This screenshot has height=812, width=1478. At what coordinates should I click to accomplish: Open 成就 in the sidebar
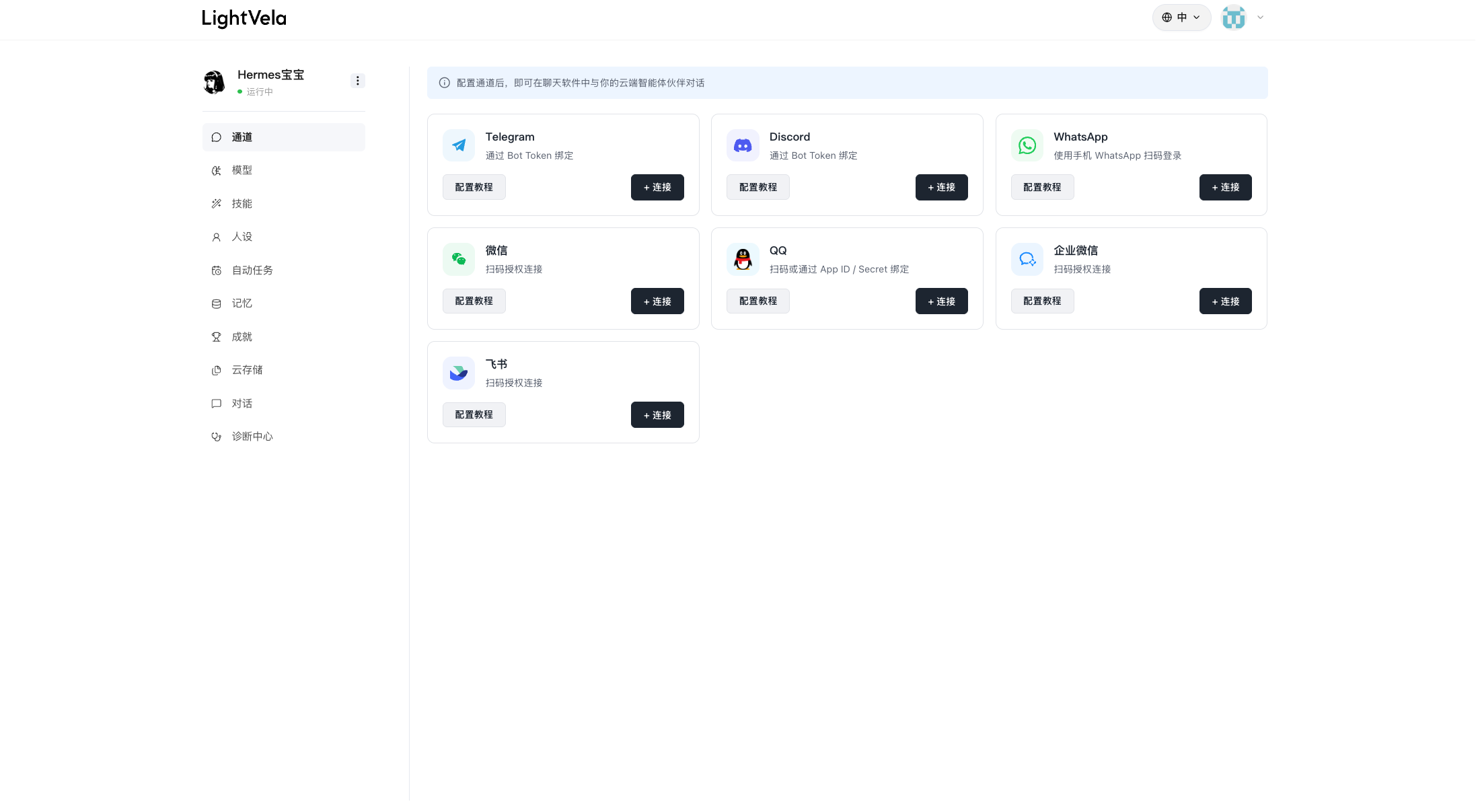tap(284, 337)
